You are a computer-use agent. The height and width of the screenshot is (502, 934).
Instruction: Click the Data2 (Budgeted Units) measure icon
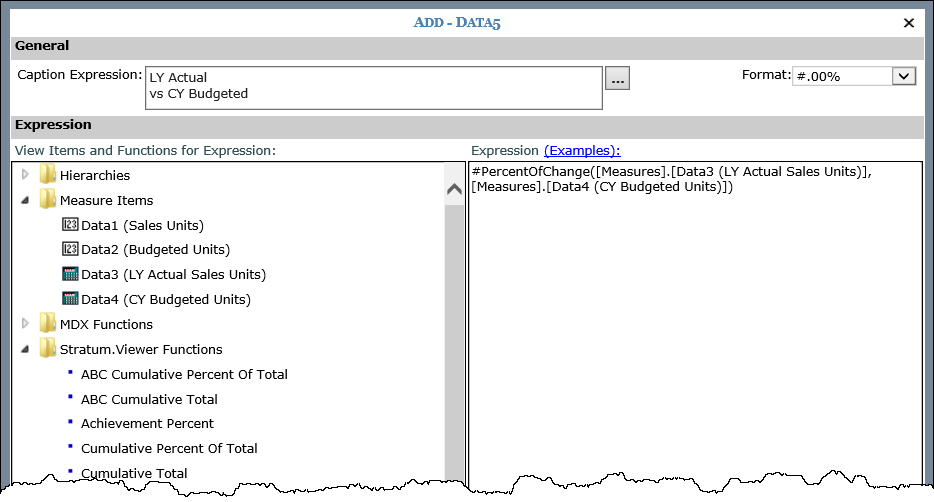[70, 249]
